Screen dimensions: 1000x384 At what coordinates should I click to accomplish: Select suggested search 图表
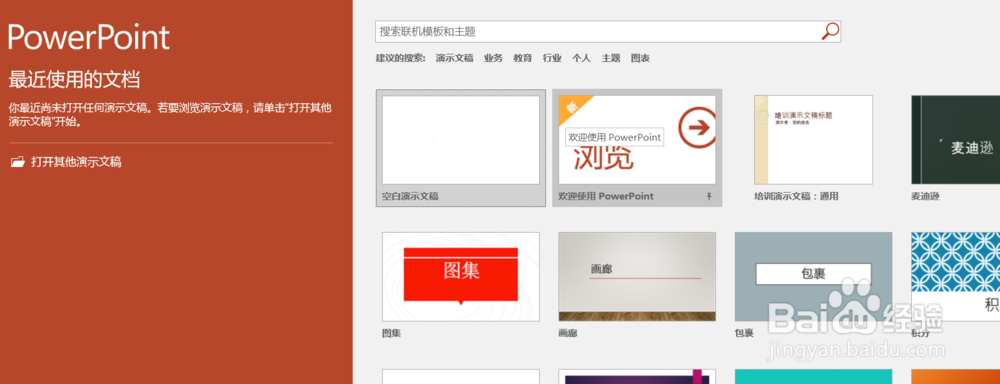coord(640,58)
